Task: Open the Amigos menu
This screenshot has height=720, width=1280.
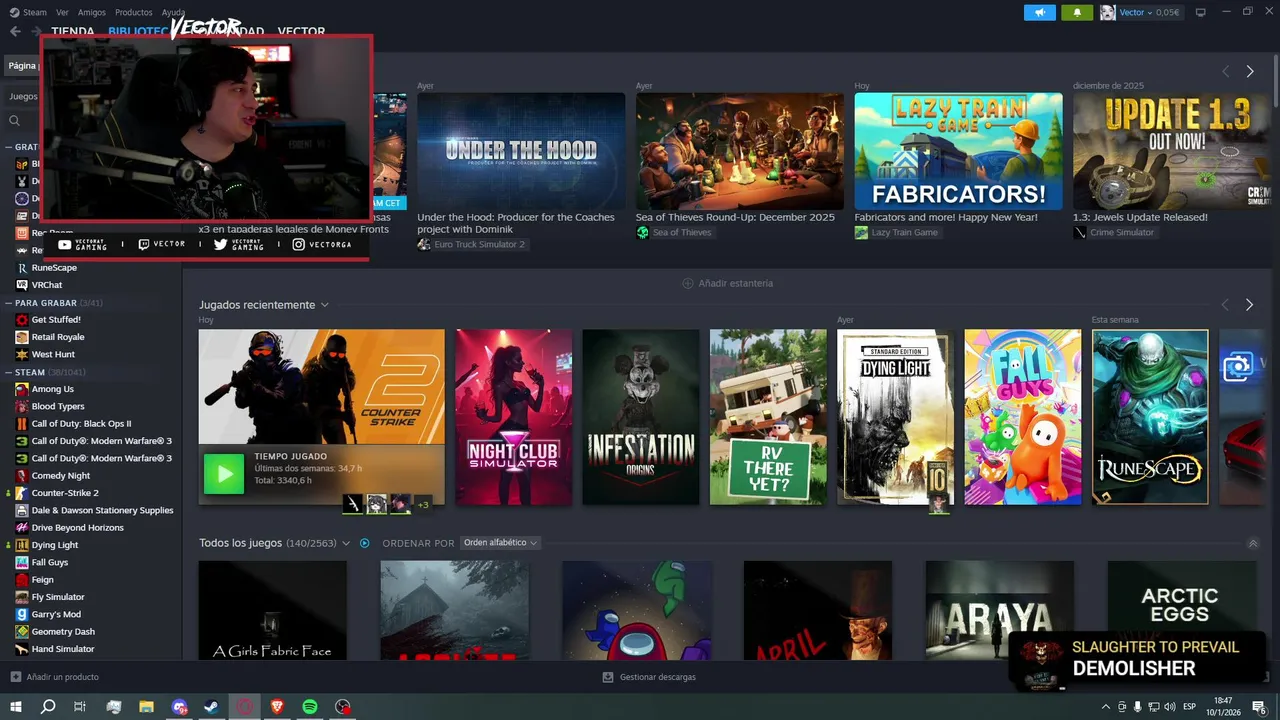Action: 92,12
